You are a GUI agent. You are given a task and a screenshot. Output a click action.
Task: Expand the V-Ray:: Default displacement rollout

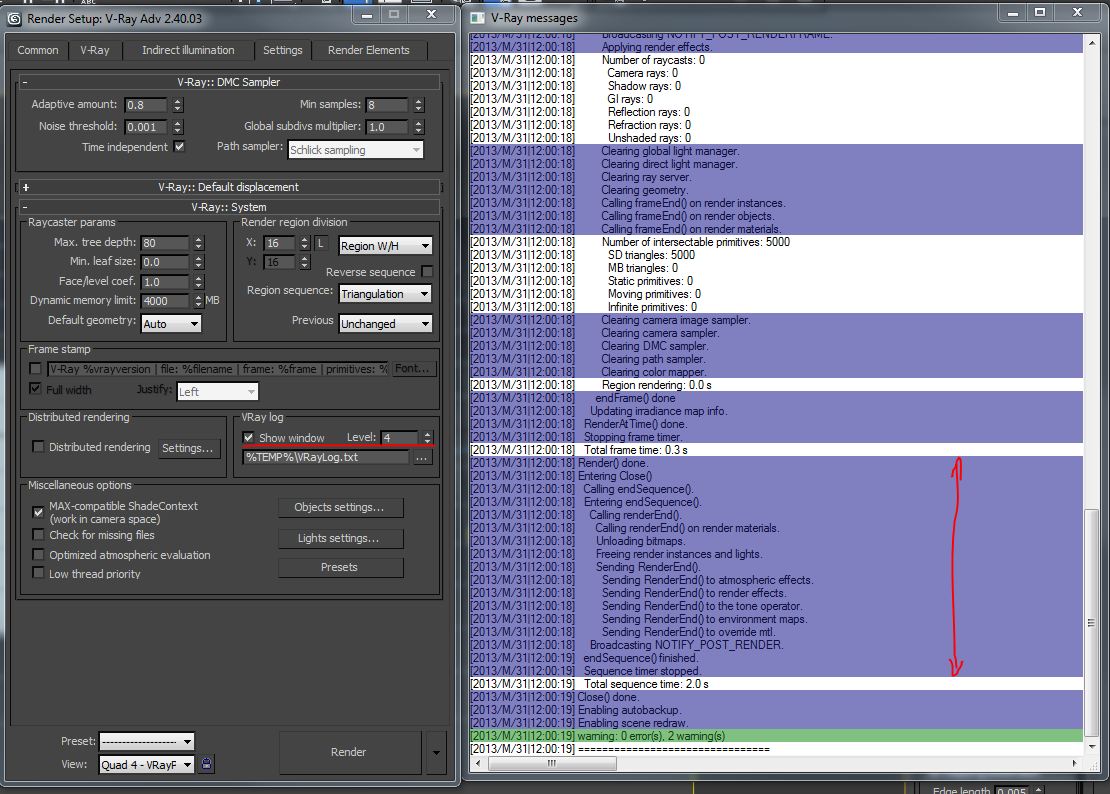click(229, 187)
